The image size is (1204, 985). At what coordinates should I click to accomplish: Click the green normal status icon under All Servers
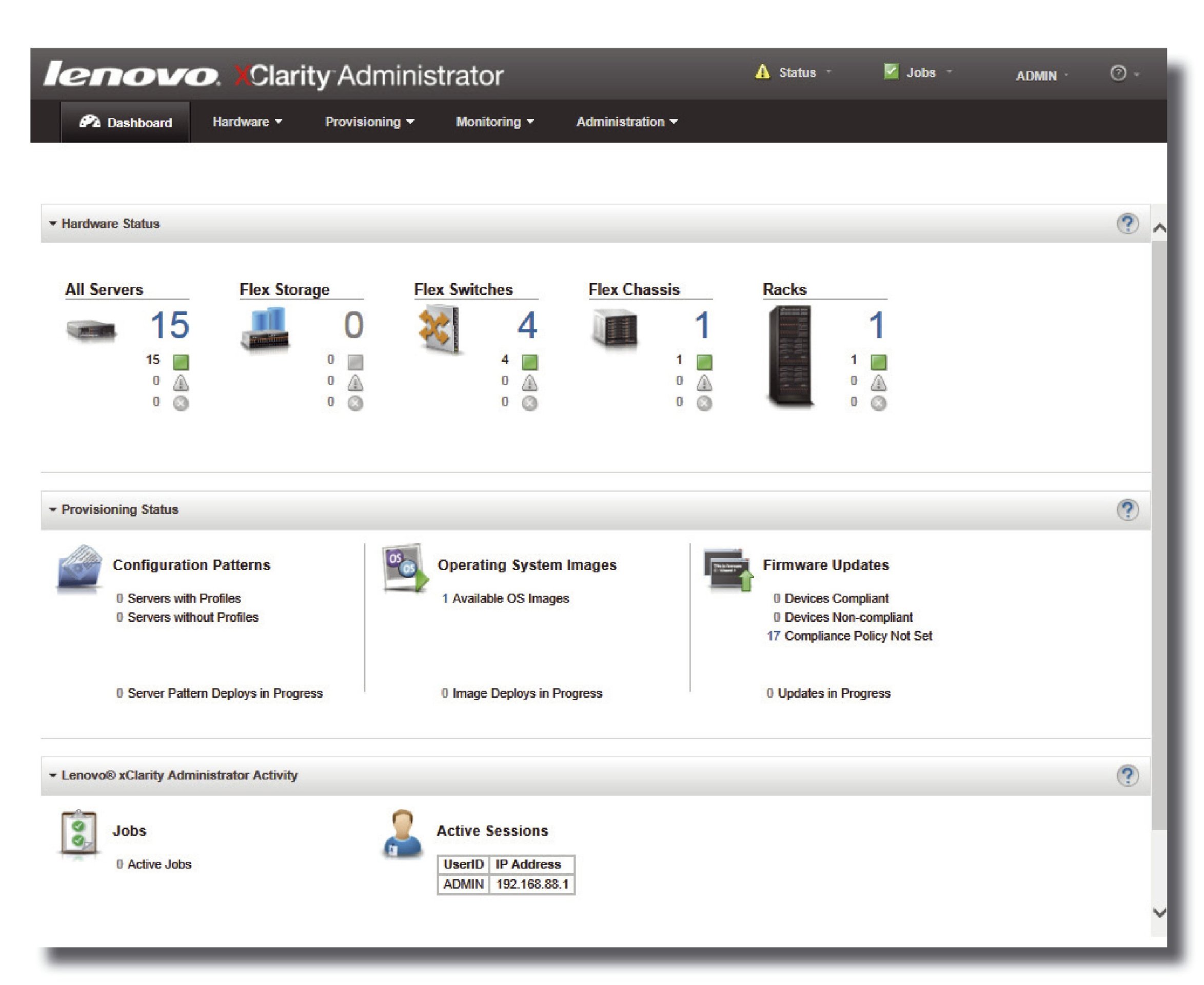(x=181, y=362)
